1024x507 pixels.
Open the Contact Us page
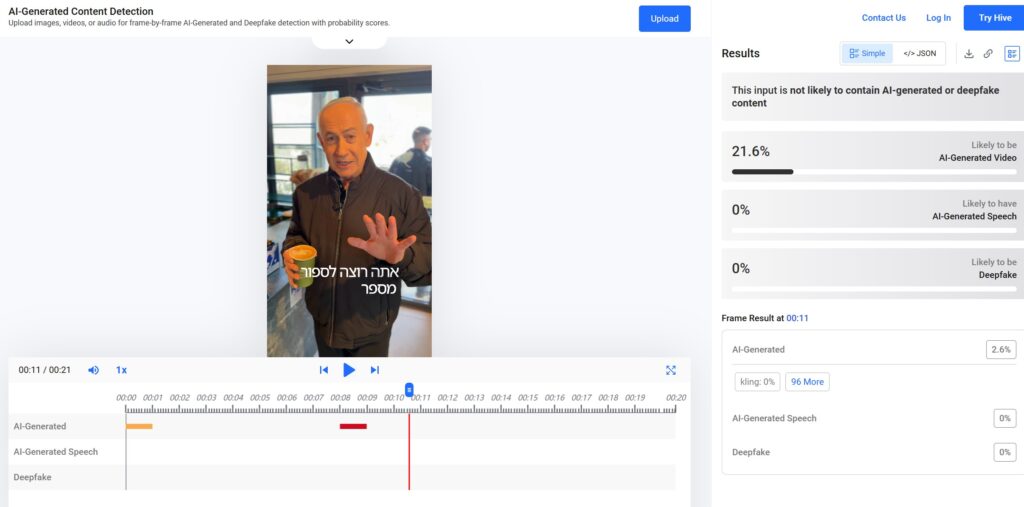click(x=883, y=18)
